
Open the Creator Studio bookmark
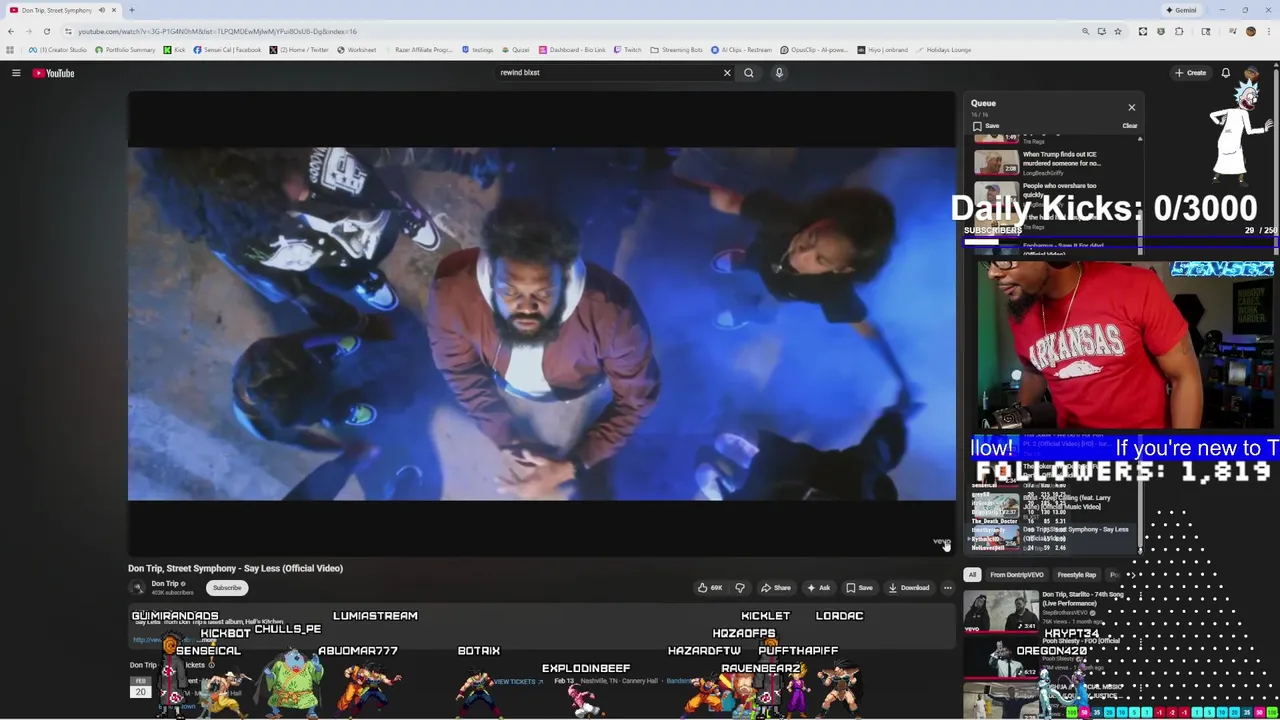click(60, 50)
